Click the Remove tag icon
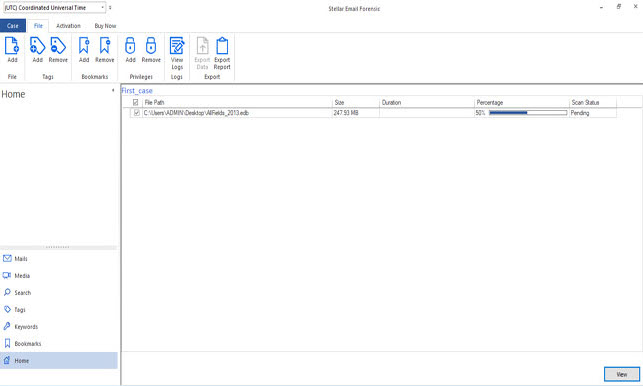 (58, 46)
